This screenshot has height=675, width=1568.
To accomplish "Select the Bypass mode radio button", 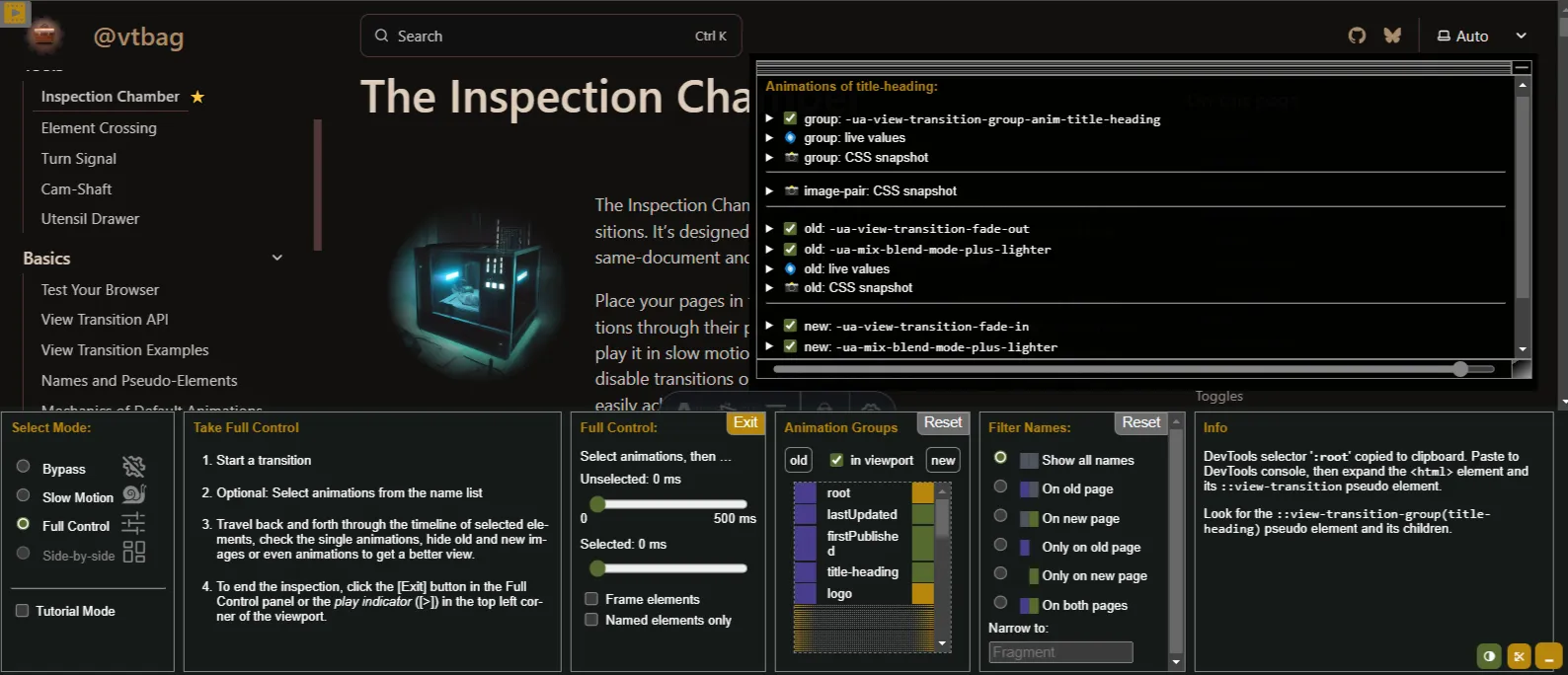I will [x=24, y=467].
